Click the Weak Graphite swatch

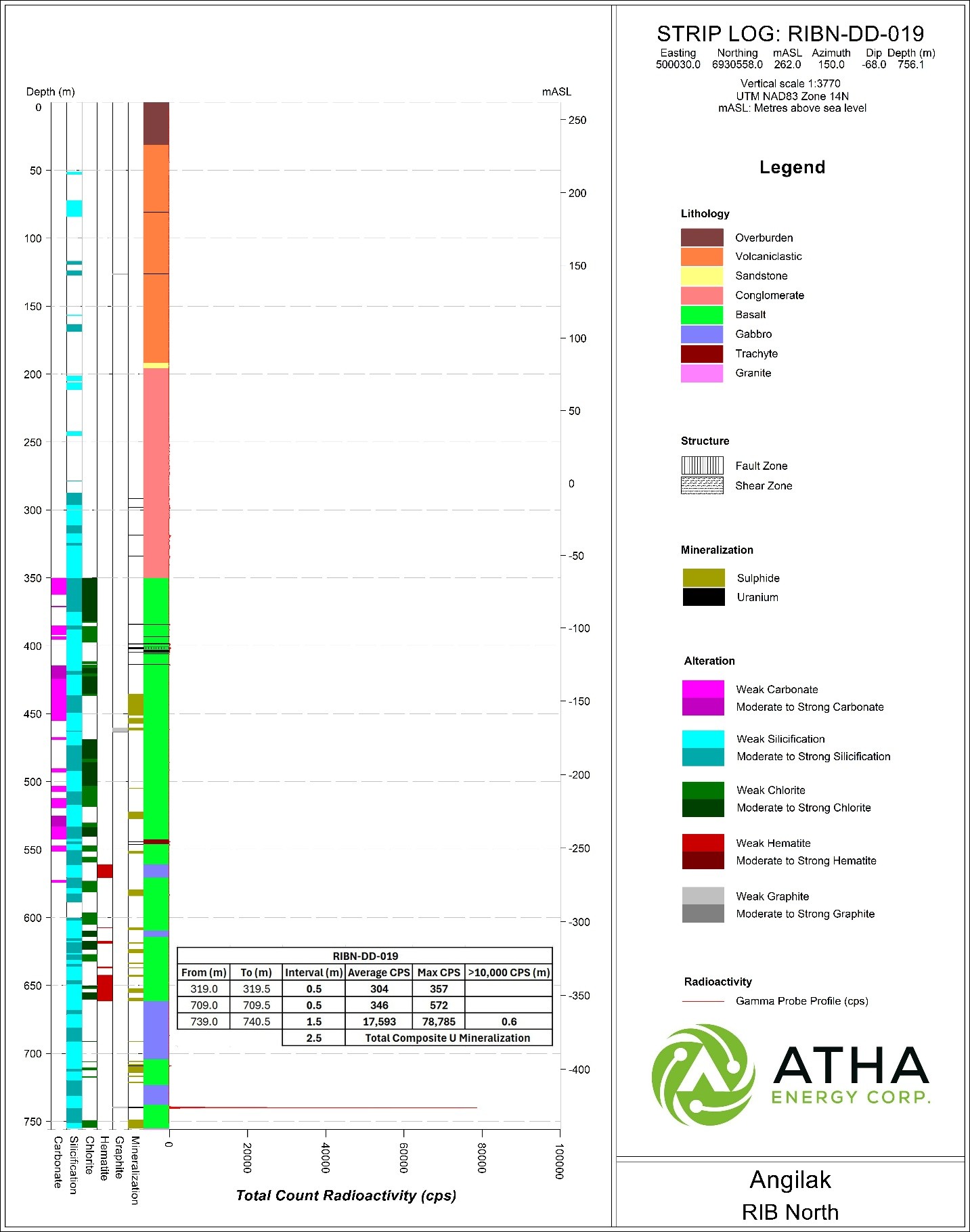(703, 896)
